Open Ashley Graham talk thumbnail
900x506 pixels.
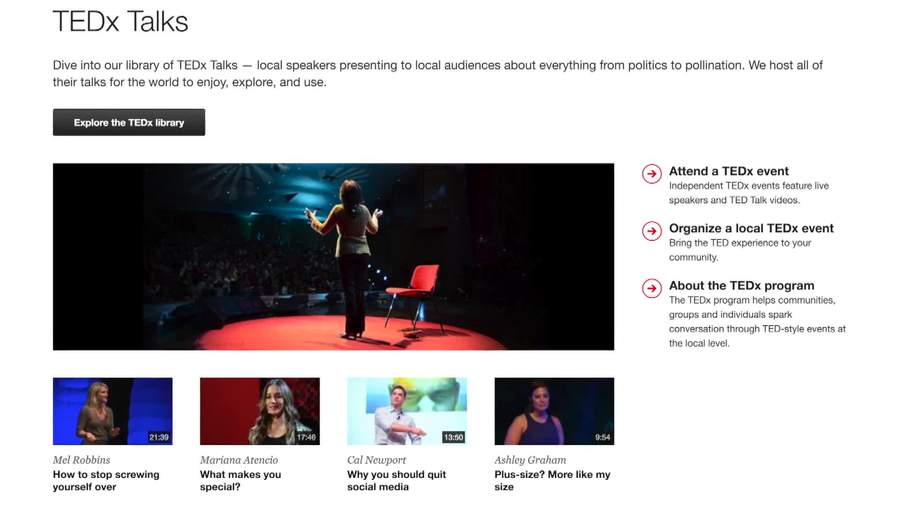553,410
